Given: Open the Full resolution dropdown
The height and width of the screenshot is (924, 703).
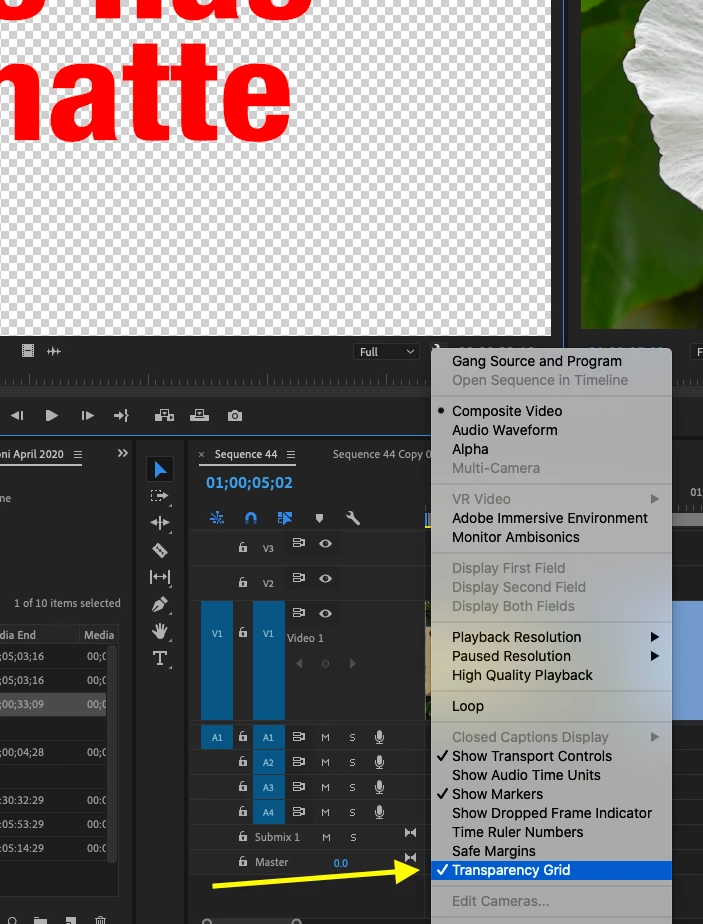Looking at the screenshot, I should pyautogui.click(x=387, y=352).
